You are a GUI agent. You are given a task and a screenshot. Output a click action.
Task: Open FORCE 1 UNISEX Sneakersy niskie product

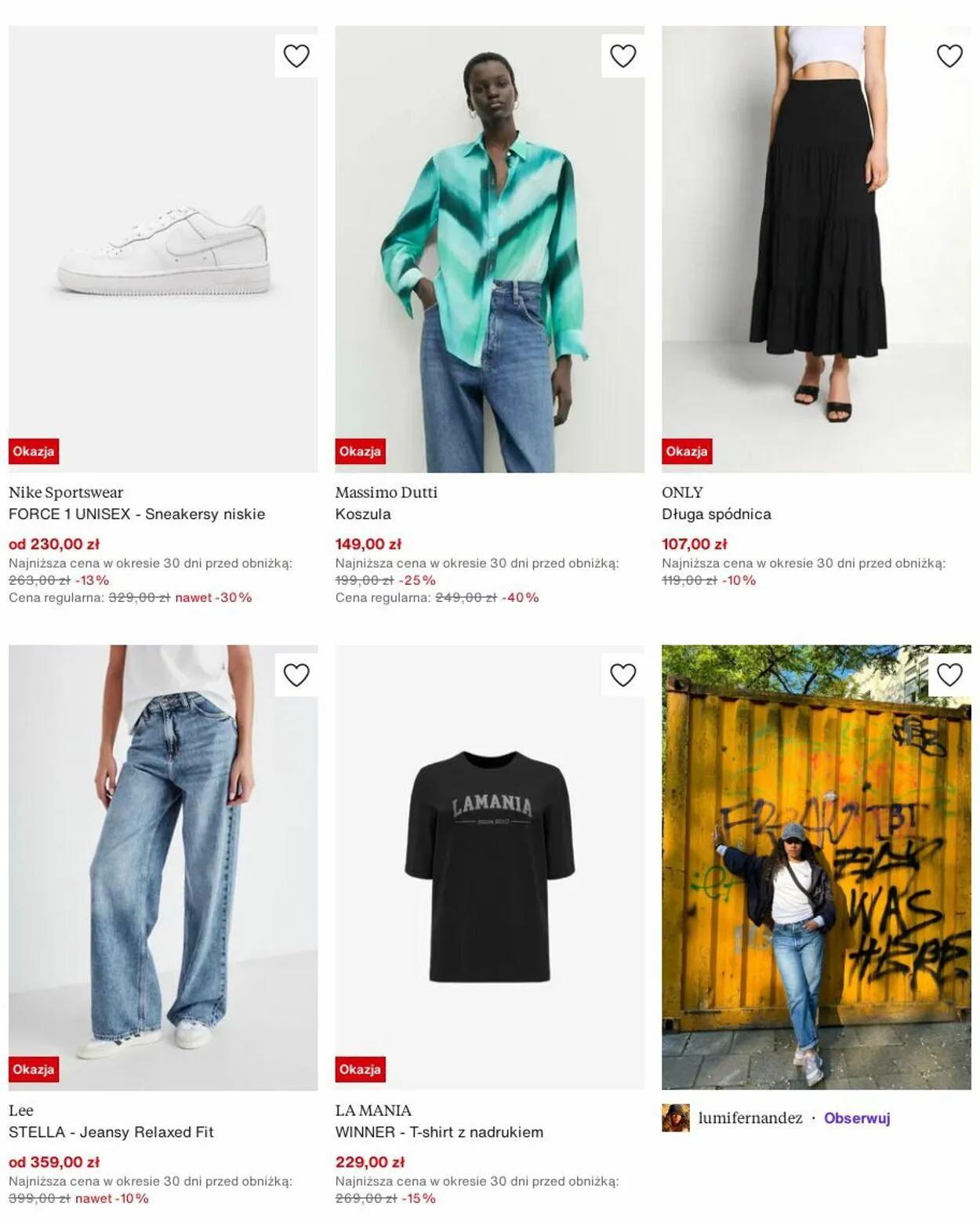click(x=137, y=514)
